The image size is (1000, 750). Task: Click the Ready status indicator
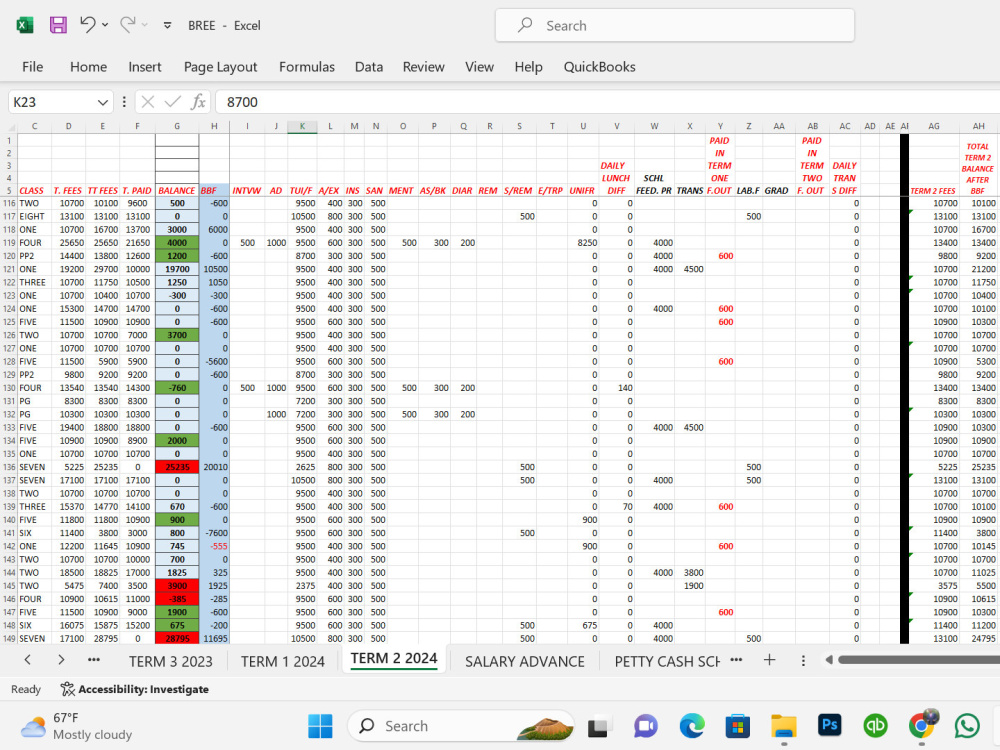click(26, 689)
